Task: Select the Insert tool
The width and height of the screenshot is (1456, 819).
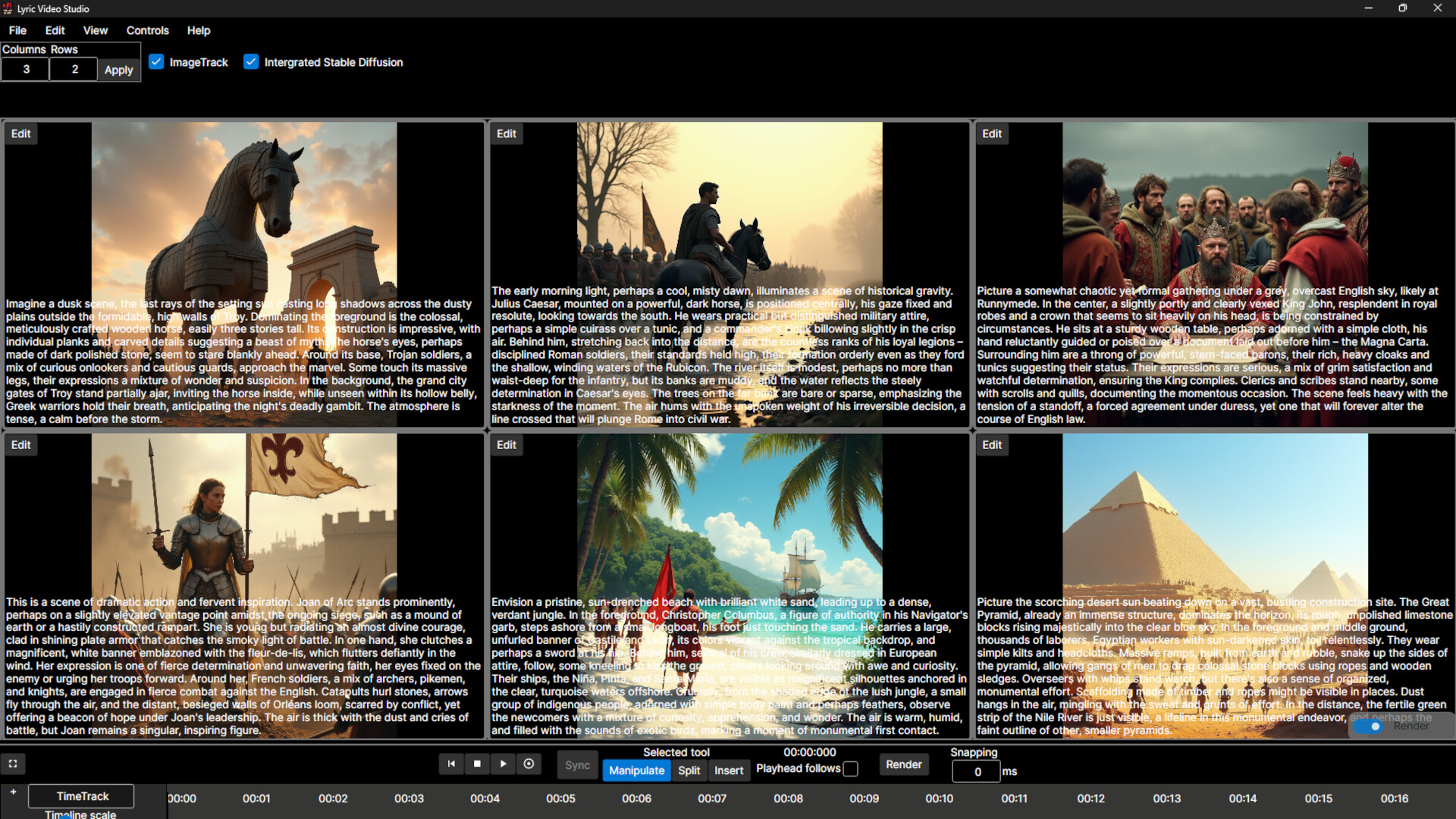Action: (728, 770)
